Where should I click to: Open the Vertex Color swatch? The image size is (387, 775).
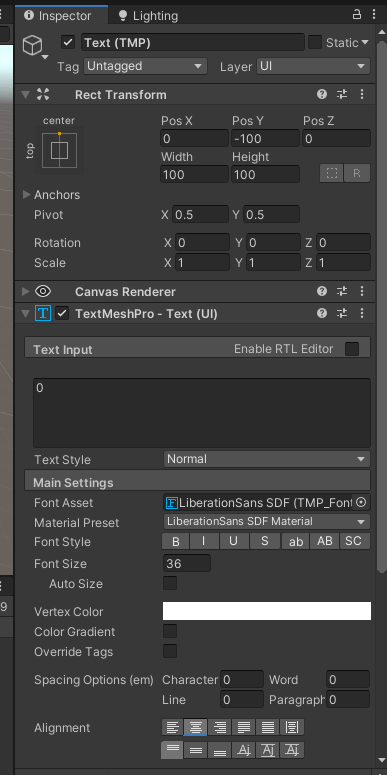267,611
